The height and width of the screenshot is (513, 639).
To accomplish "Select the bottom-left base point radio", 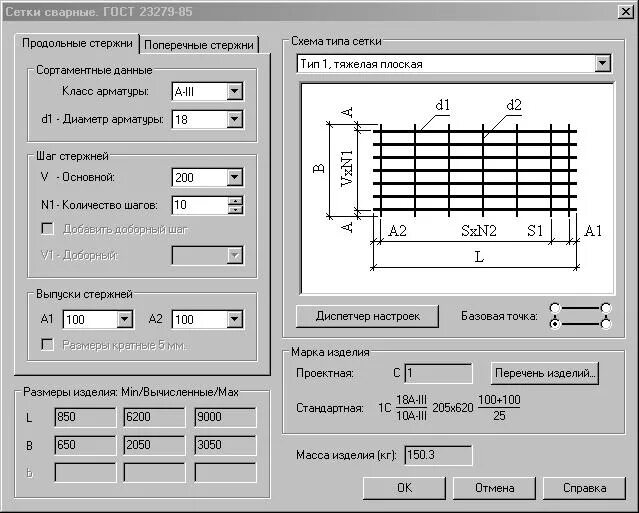I will coord(555,324).
